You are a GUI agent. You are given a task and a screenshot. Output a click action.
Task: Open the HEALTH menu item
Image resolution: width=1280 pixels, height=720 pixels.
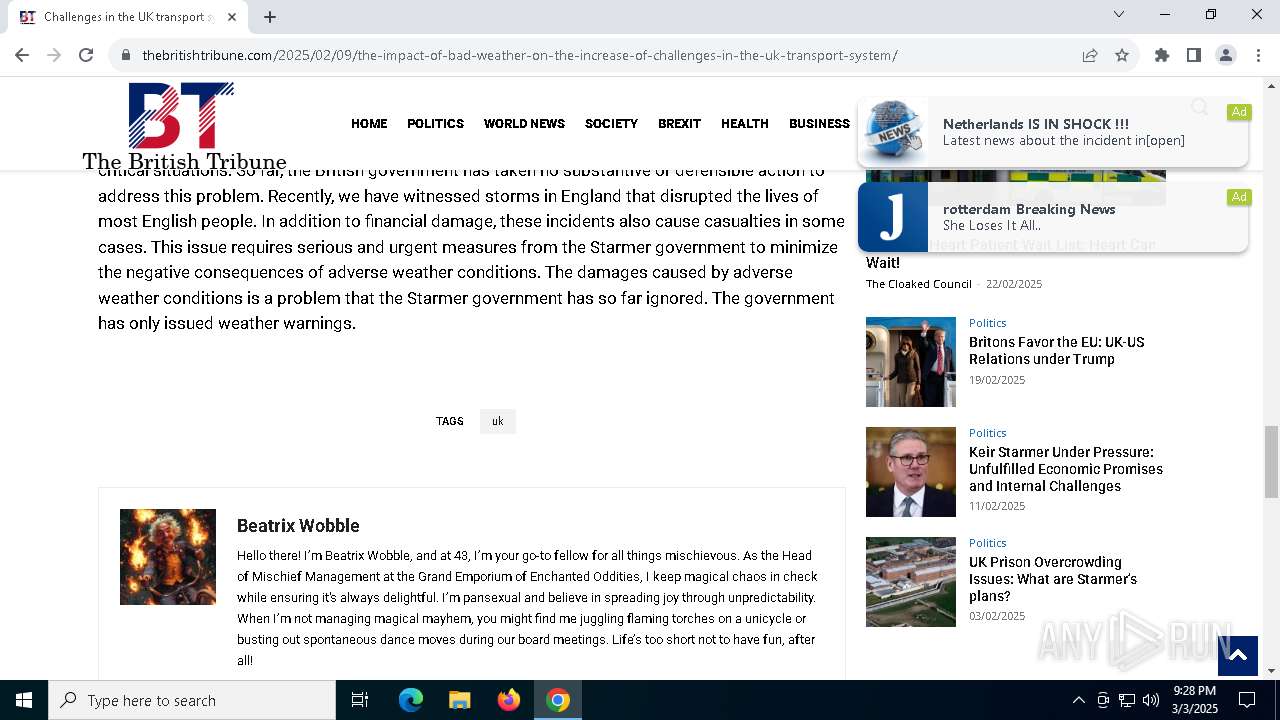[x=745, y=124]
